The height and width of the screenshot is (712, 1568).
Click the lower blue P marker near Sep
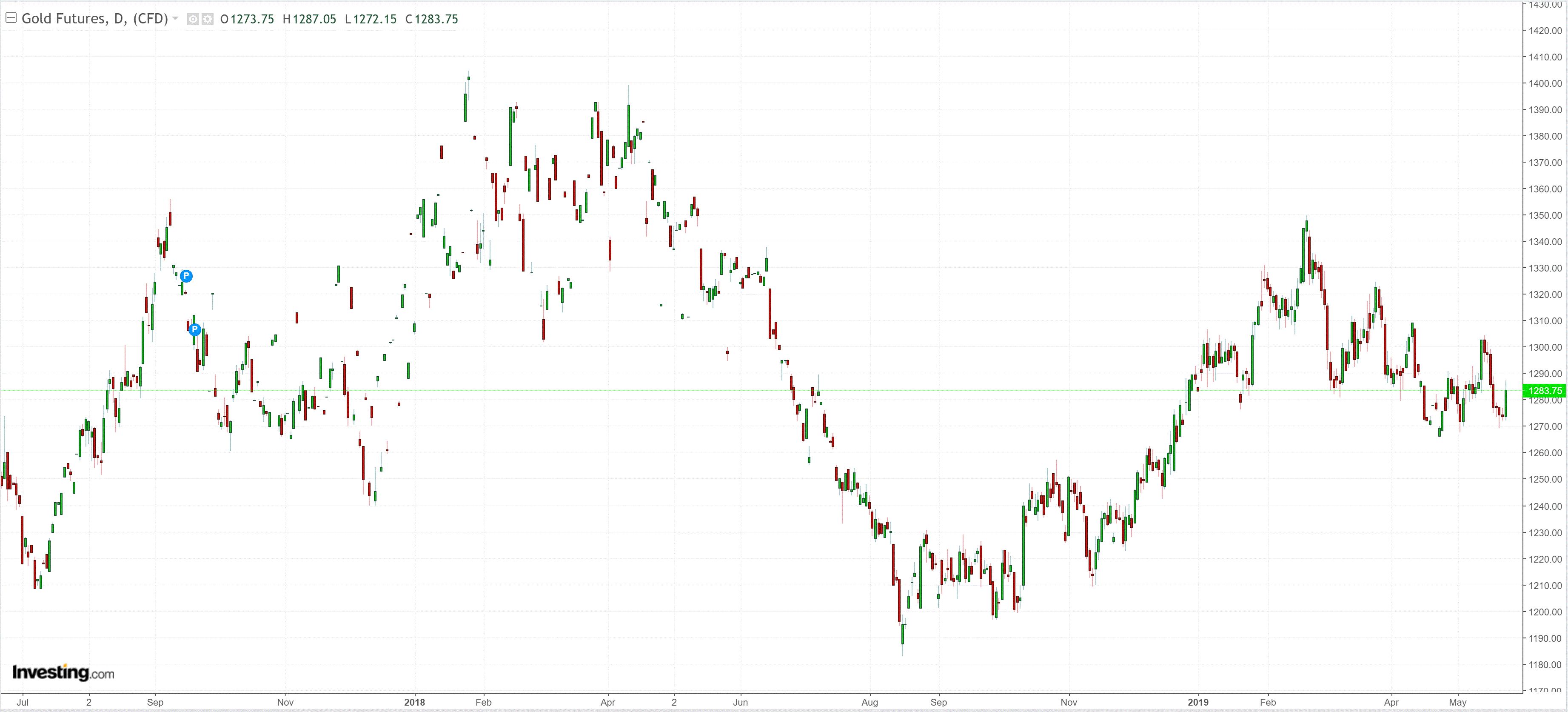pyautogui.click(x=194, y=329)
